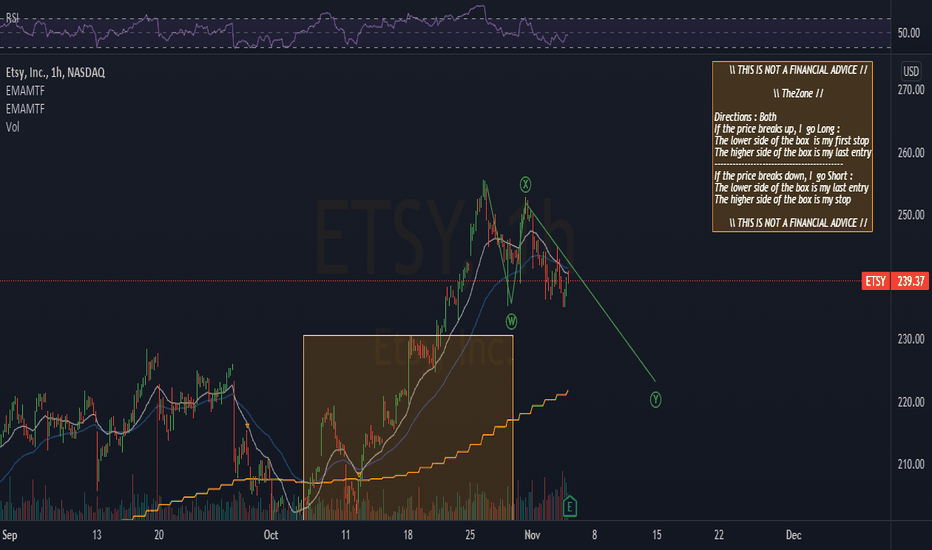Click the 22 date on time axis
Viewport: 932px width, 550px height.
pos(719,535)
